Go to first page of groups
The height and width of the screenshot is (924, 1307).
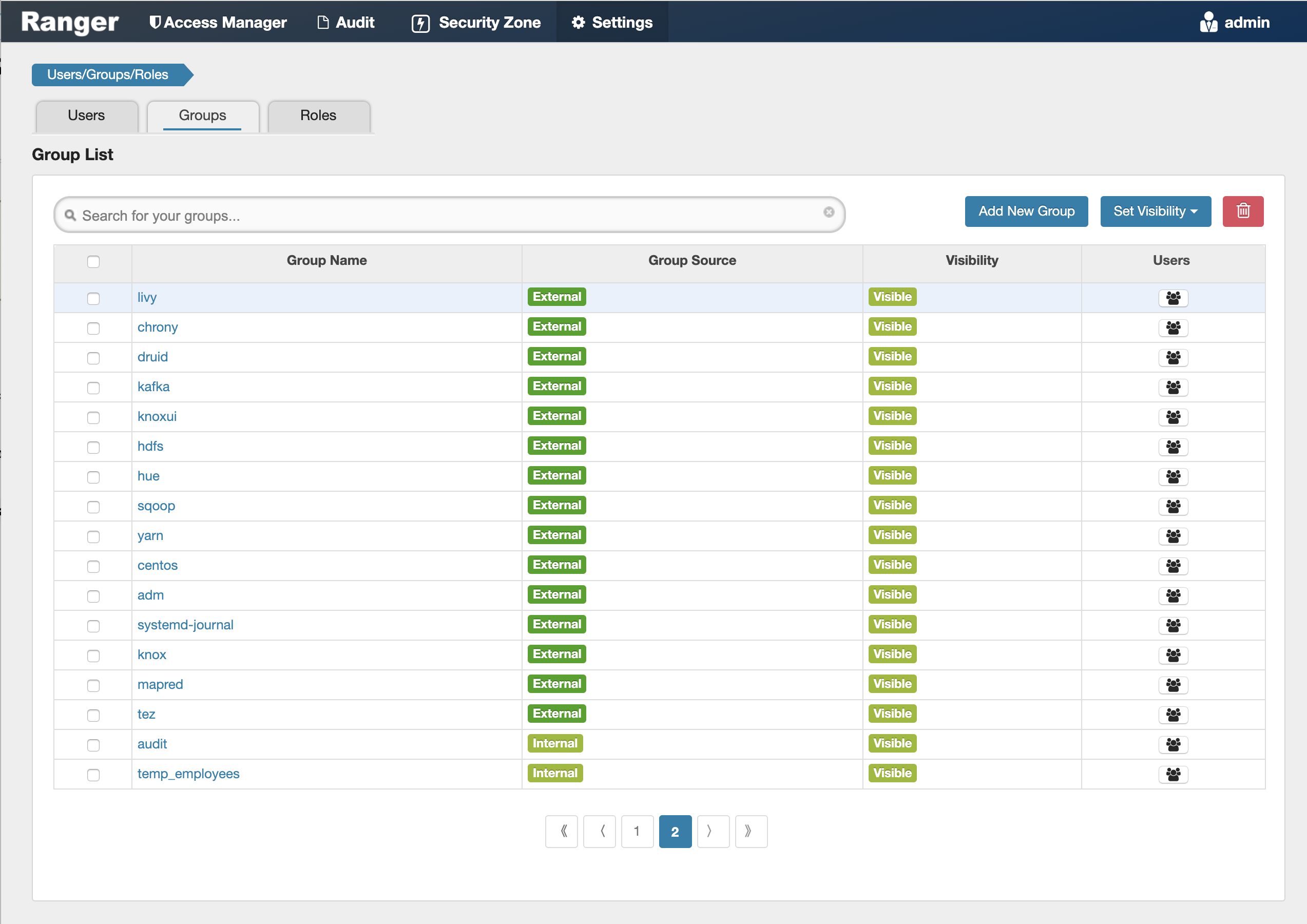coord(561,831)
